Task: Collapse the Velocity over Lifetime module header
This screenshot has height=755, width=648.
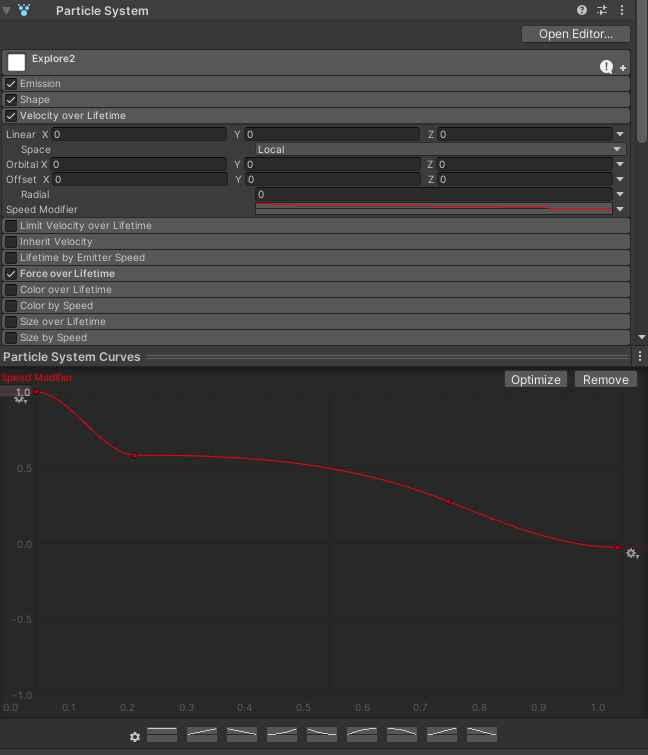Action: coord(316,116)
